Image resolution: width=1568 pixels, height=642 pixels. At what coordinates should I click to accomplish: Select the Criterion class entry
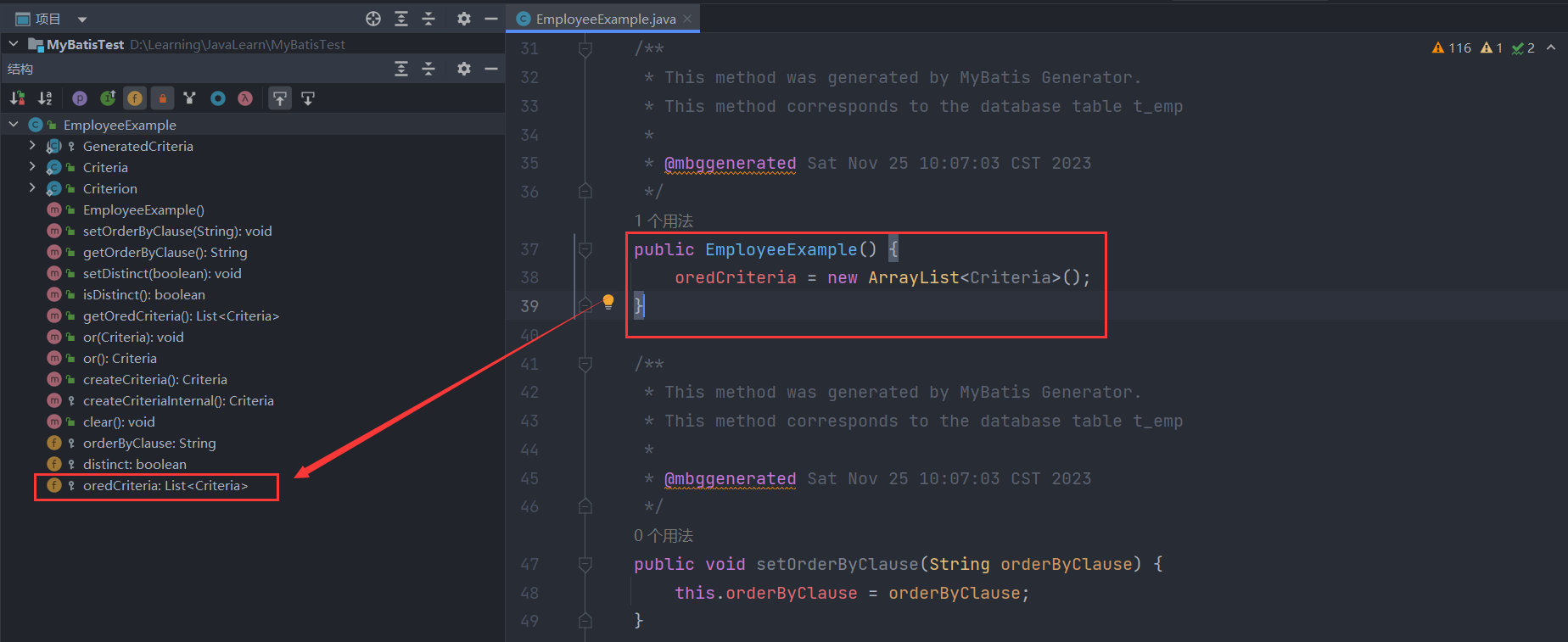point(253,188)
